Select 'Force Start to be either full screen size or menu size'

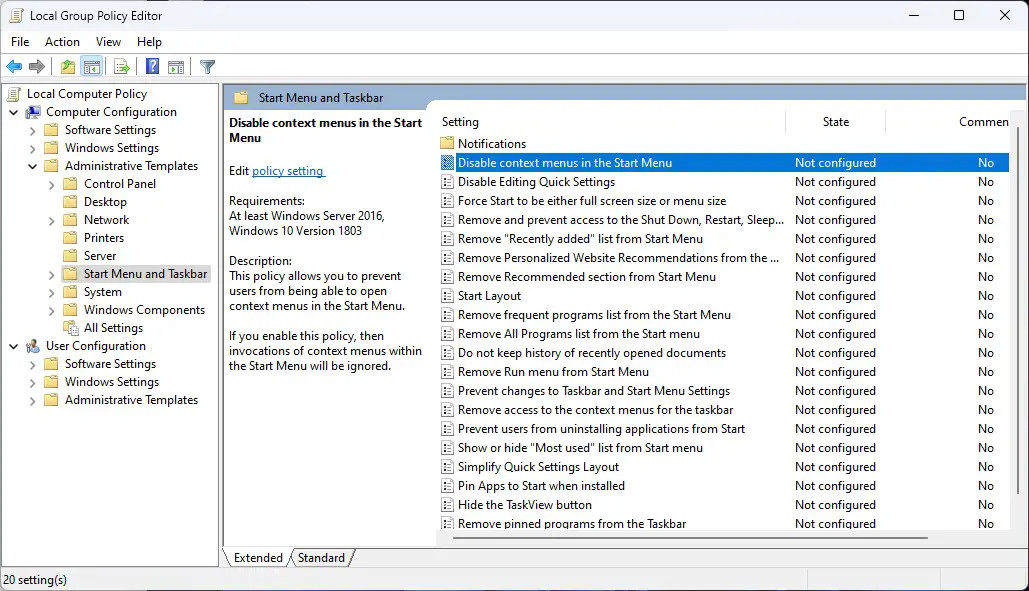[x=724, y=201]
